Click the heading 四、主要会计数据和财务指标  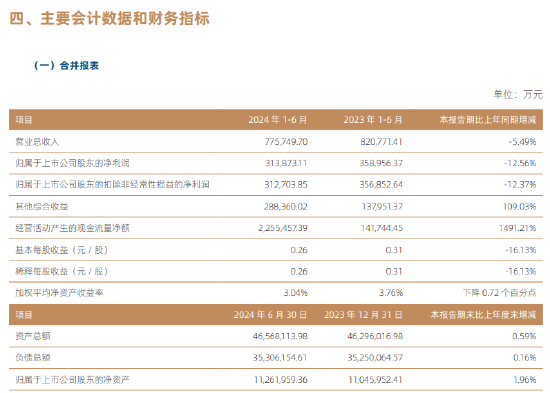(109, 18)
